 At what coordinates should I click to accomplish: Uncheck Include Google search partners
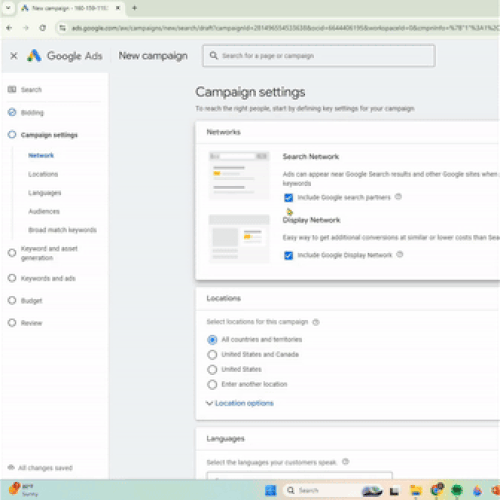coord(288,198)
